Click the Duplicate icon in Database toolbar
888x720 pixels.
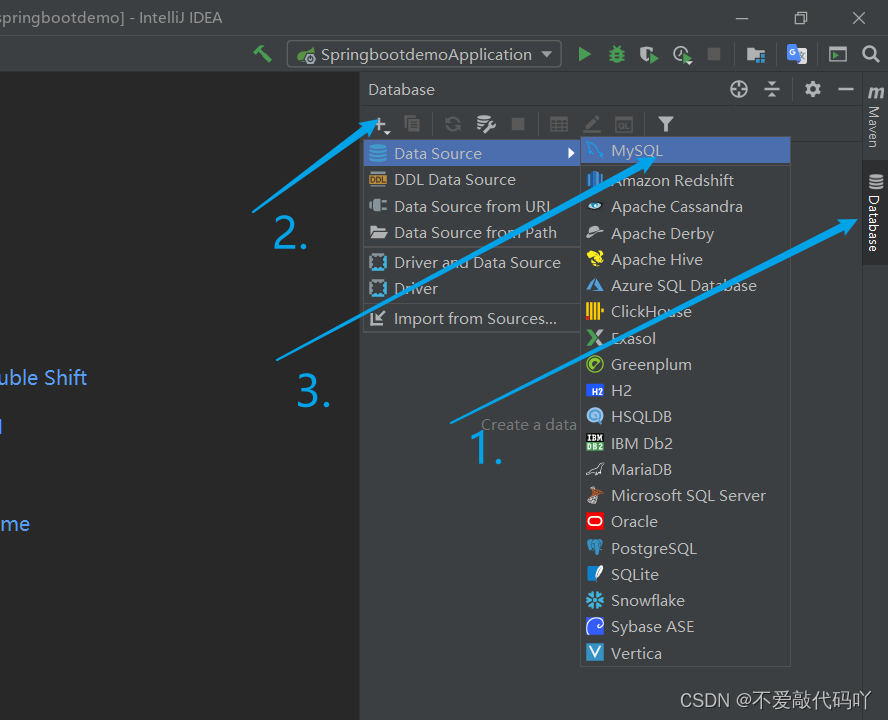[412, 123]
